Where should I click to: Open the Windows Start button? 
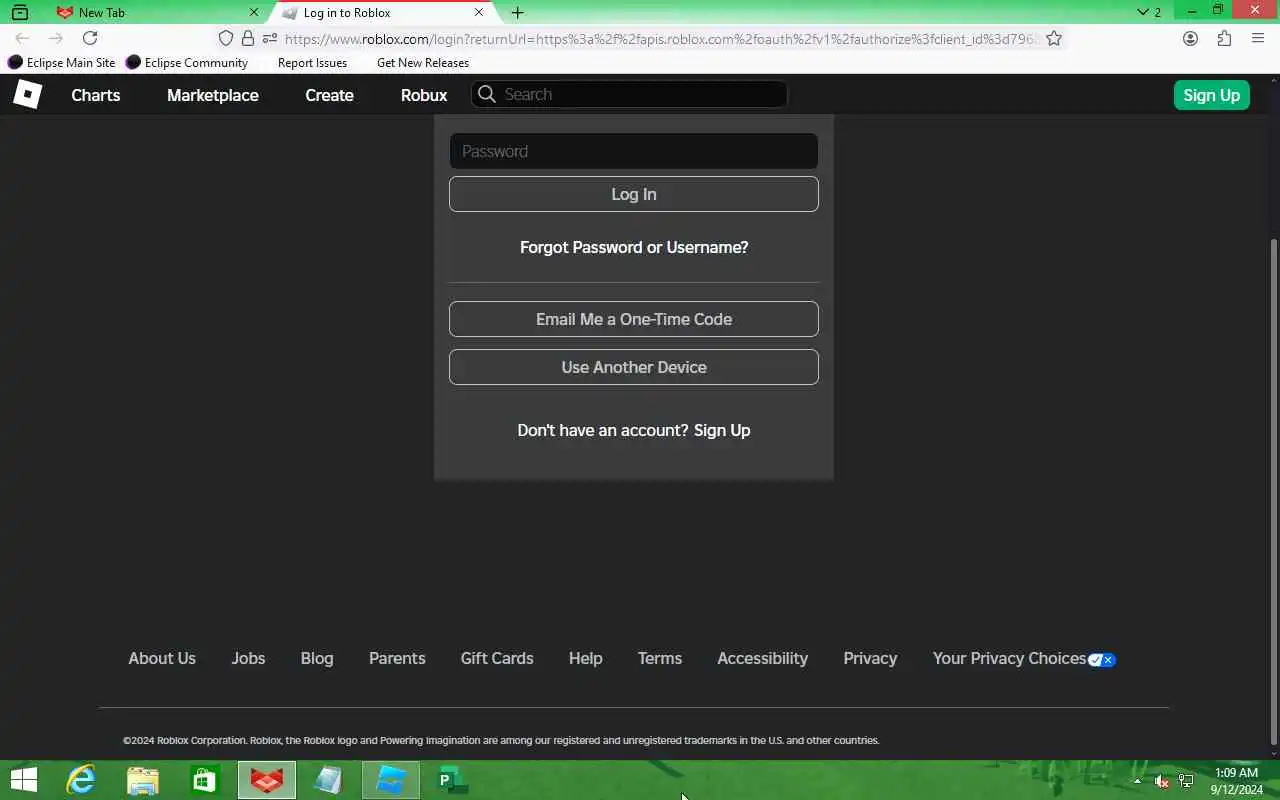[23, 780]
